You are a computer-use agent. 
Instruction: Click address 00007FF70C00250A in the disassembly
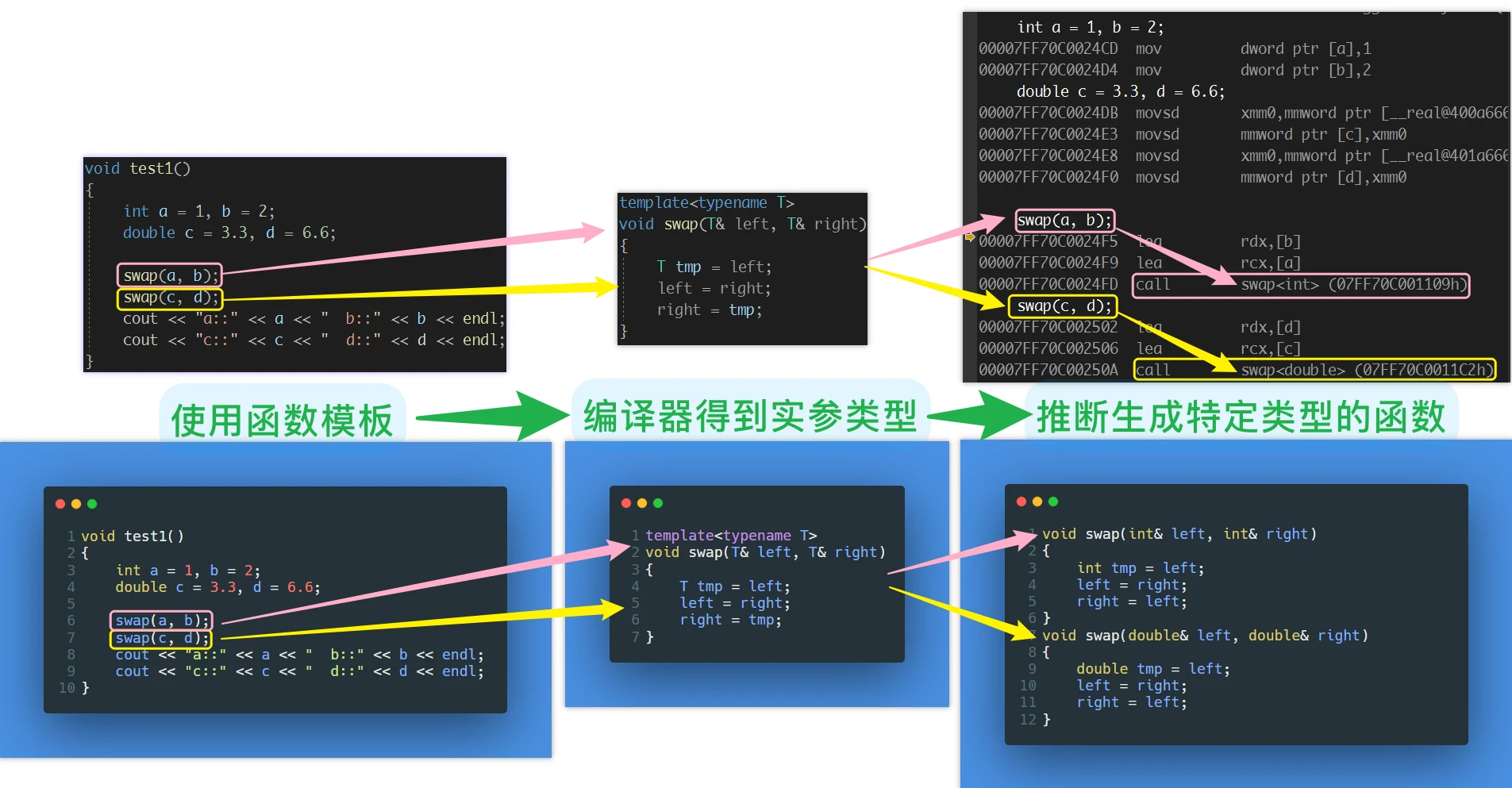point(1048,370)
